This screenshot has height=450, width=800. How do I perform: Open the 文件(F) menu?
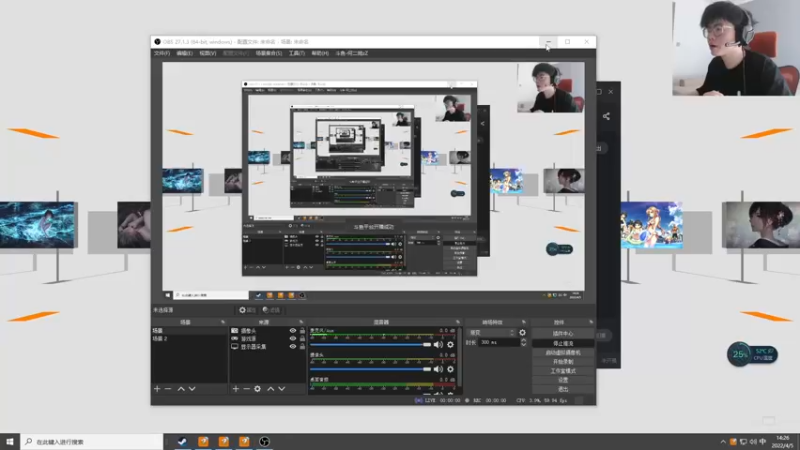(x=162, y=54)
